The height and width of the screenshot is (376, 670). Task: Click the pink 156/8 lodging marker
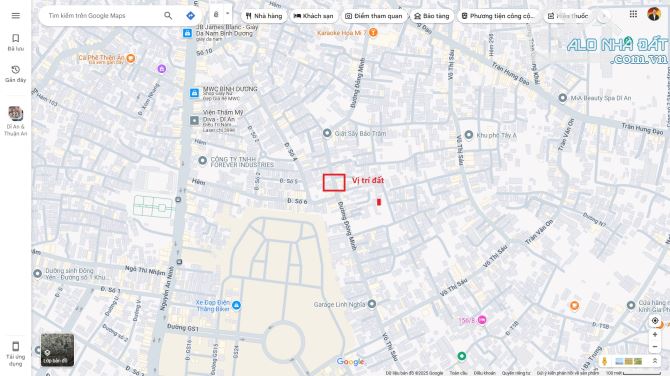pyautogui.click(x=482, y=320)
